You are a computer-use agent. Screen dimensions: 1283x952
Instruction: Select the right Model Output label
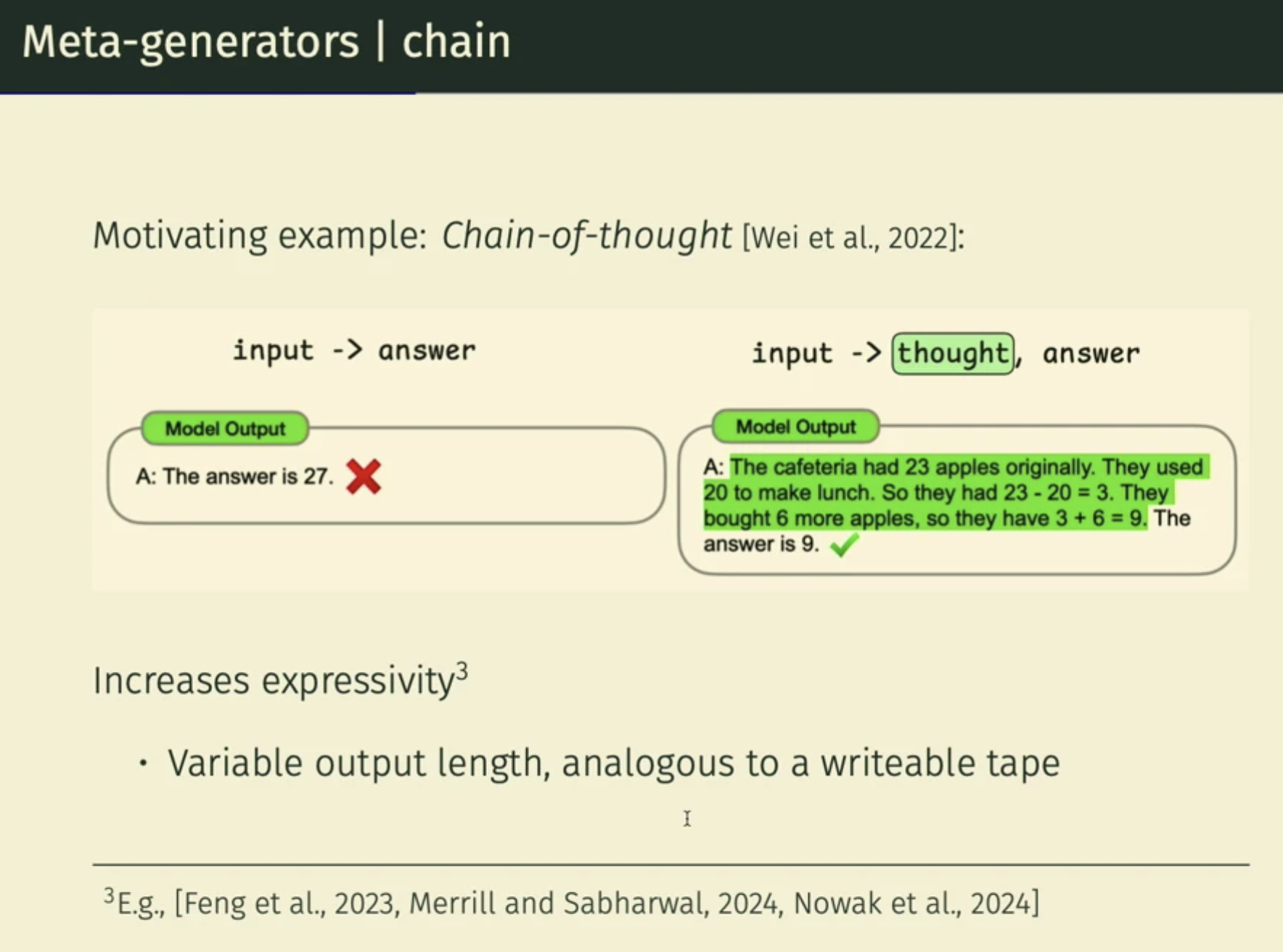point(795,427)
